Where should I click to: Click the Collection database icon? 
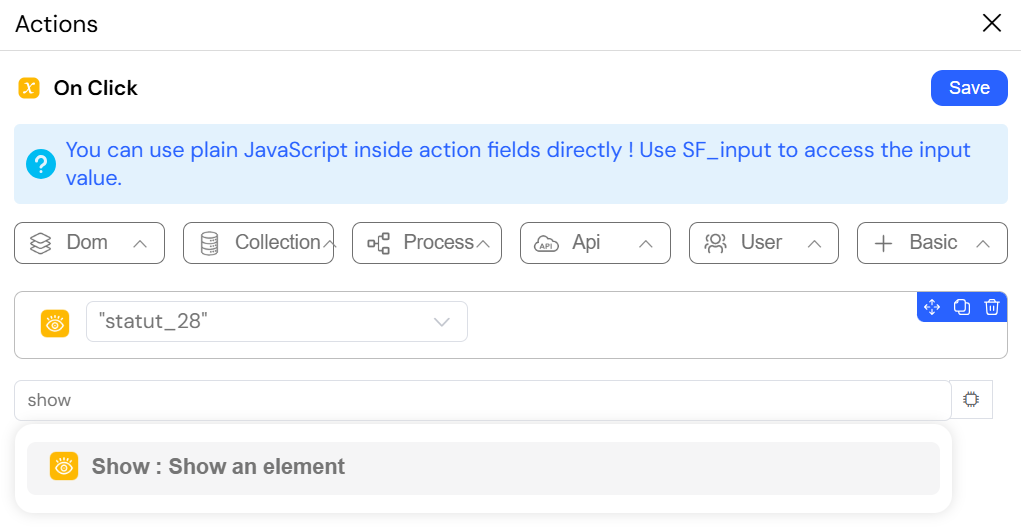(x=210, y=244)
